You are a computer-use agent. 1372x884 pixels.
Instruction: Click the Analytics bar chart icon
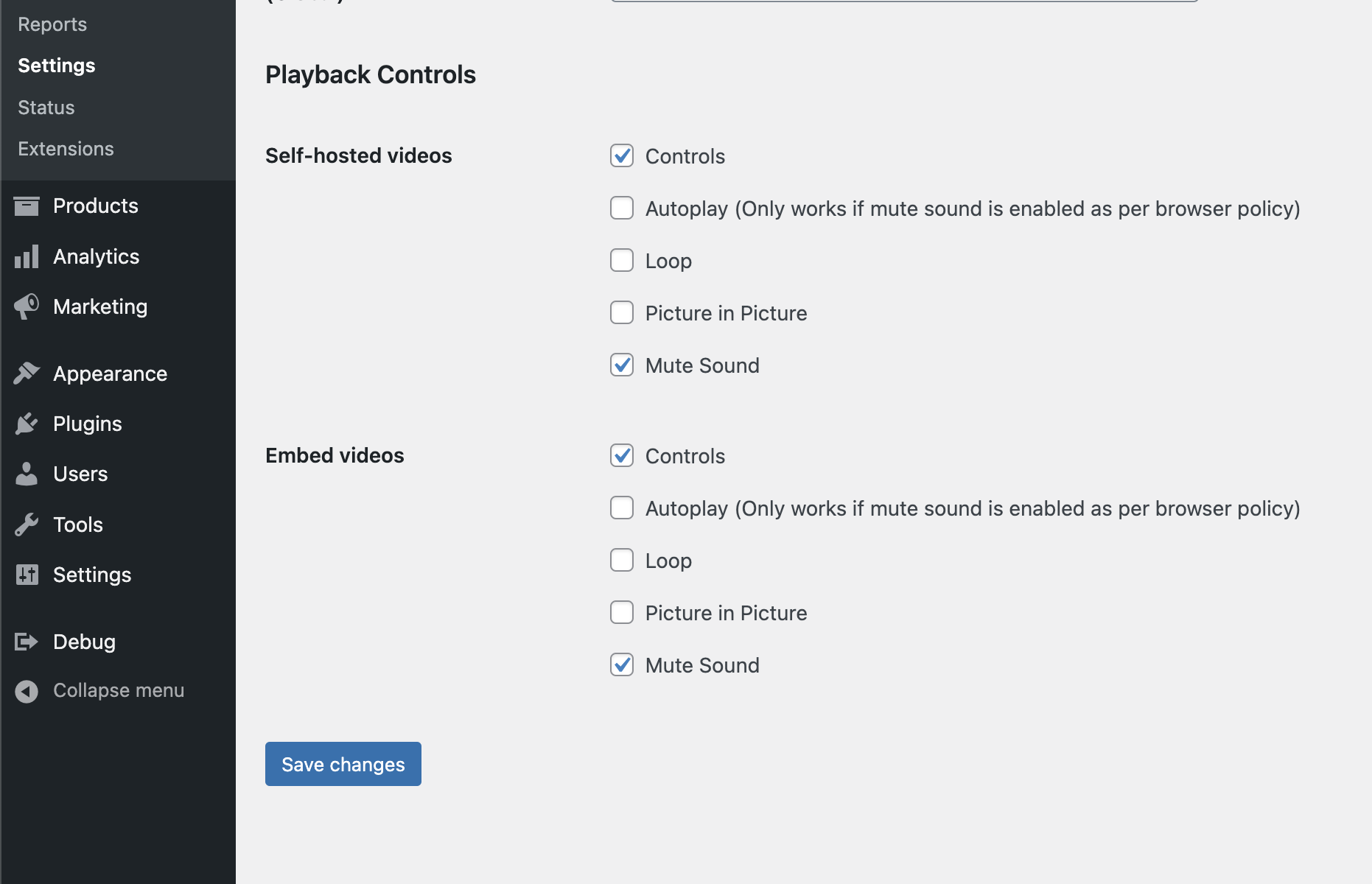pyautogui.click(x=27, y=256)
